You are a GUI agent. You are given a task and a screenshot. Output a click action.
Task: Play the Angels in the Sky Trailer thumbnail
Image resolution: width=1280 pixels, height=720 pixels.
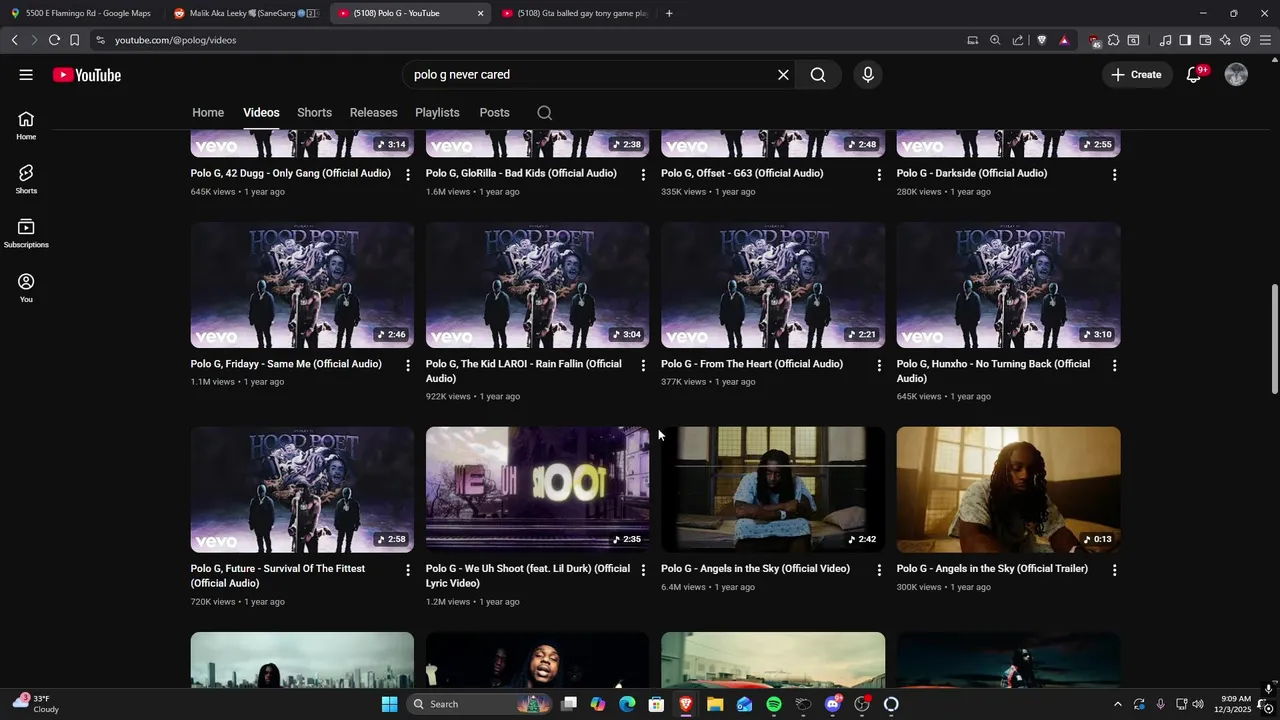tap(1008, 490)
